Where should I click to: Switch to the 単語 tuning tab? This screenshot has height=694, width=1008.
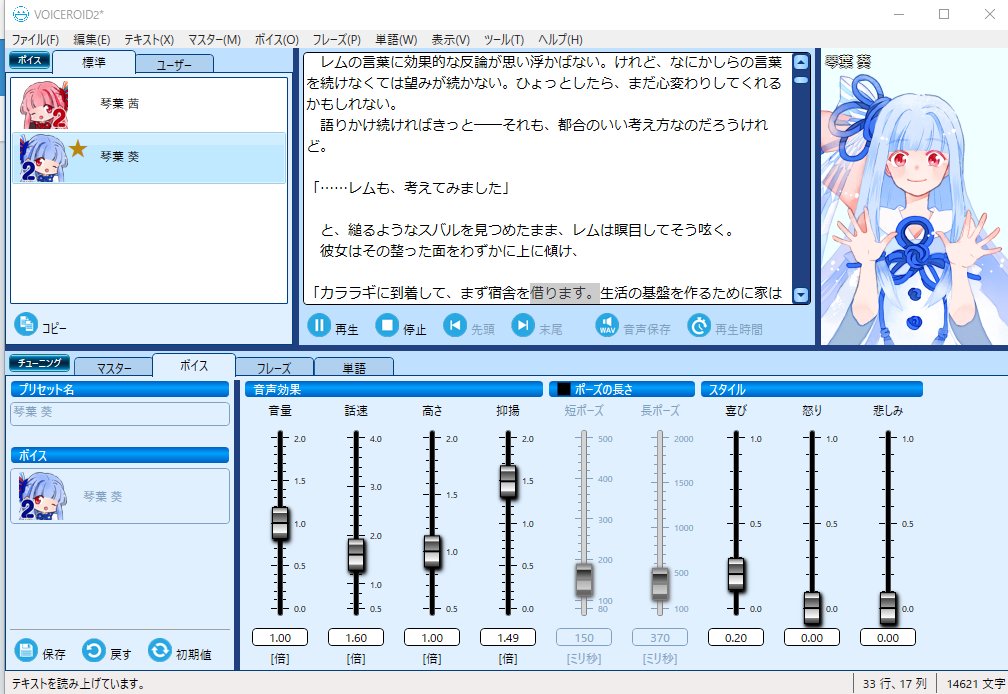coord(354,368)
